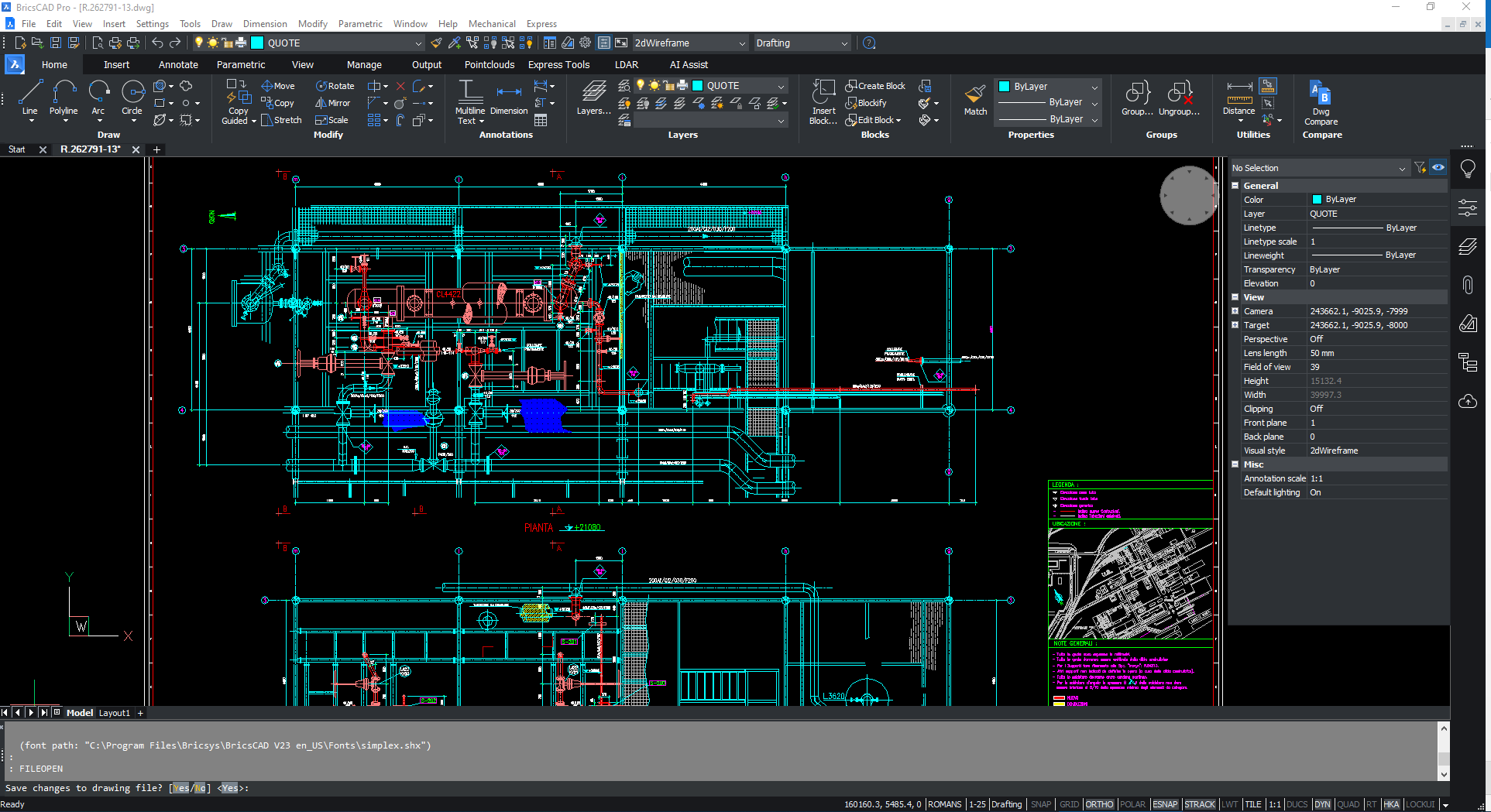Collapse the General properties section

(x=1235, y=186)
